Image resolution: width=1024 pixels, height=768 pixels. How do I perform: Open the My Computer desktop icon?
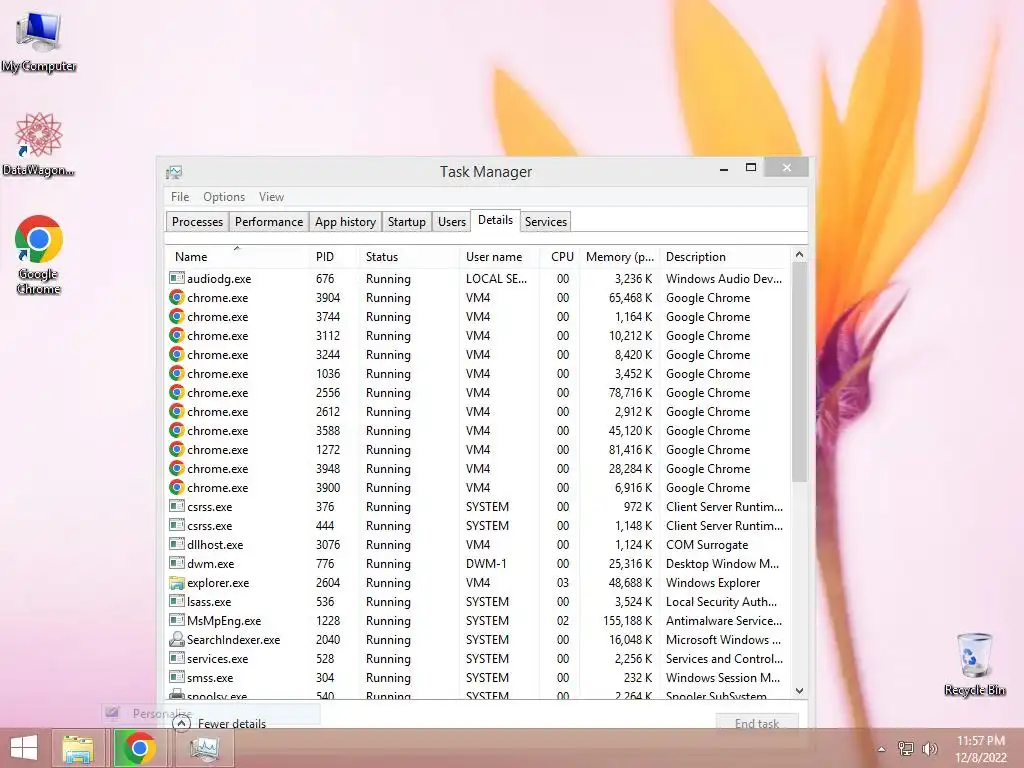point(39,40)
